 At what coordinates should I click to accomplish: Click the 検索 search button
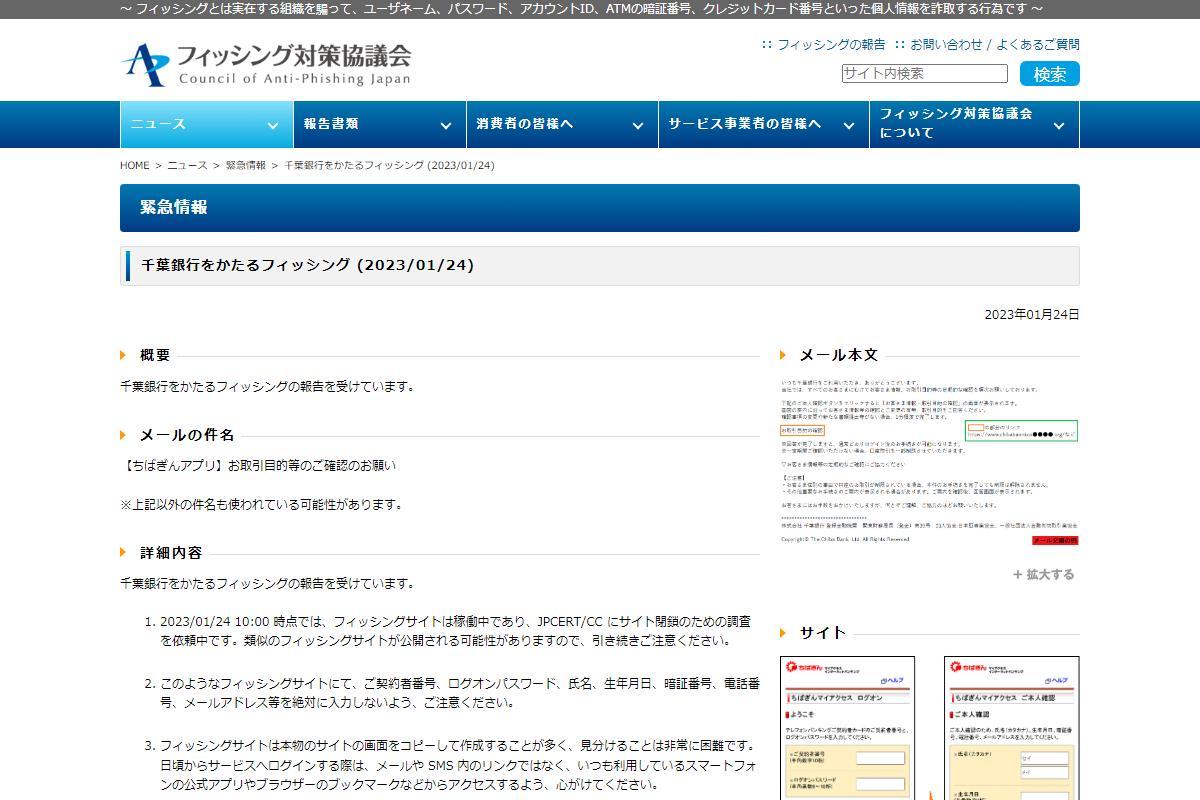click(1050, 73)
